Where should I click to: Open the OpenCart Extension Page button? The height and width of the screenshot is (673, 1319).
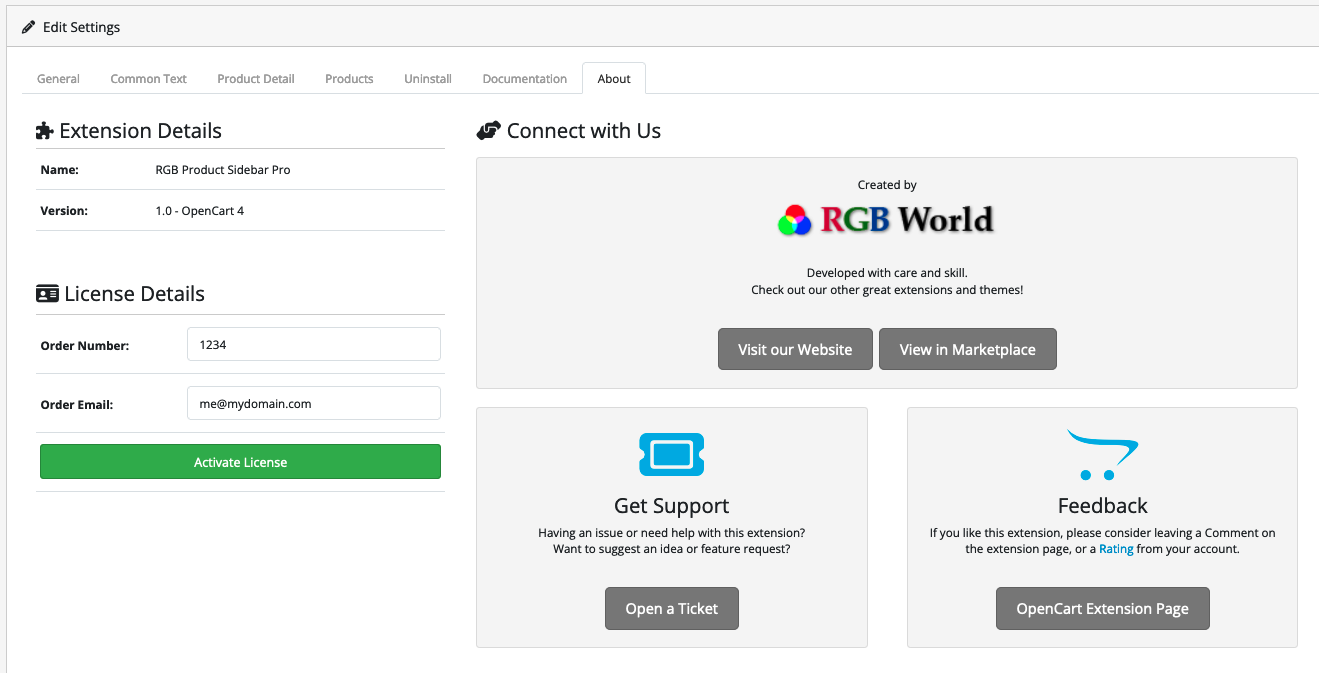coord(1103,608)
